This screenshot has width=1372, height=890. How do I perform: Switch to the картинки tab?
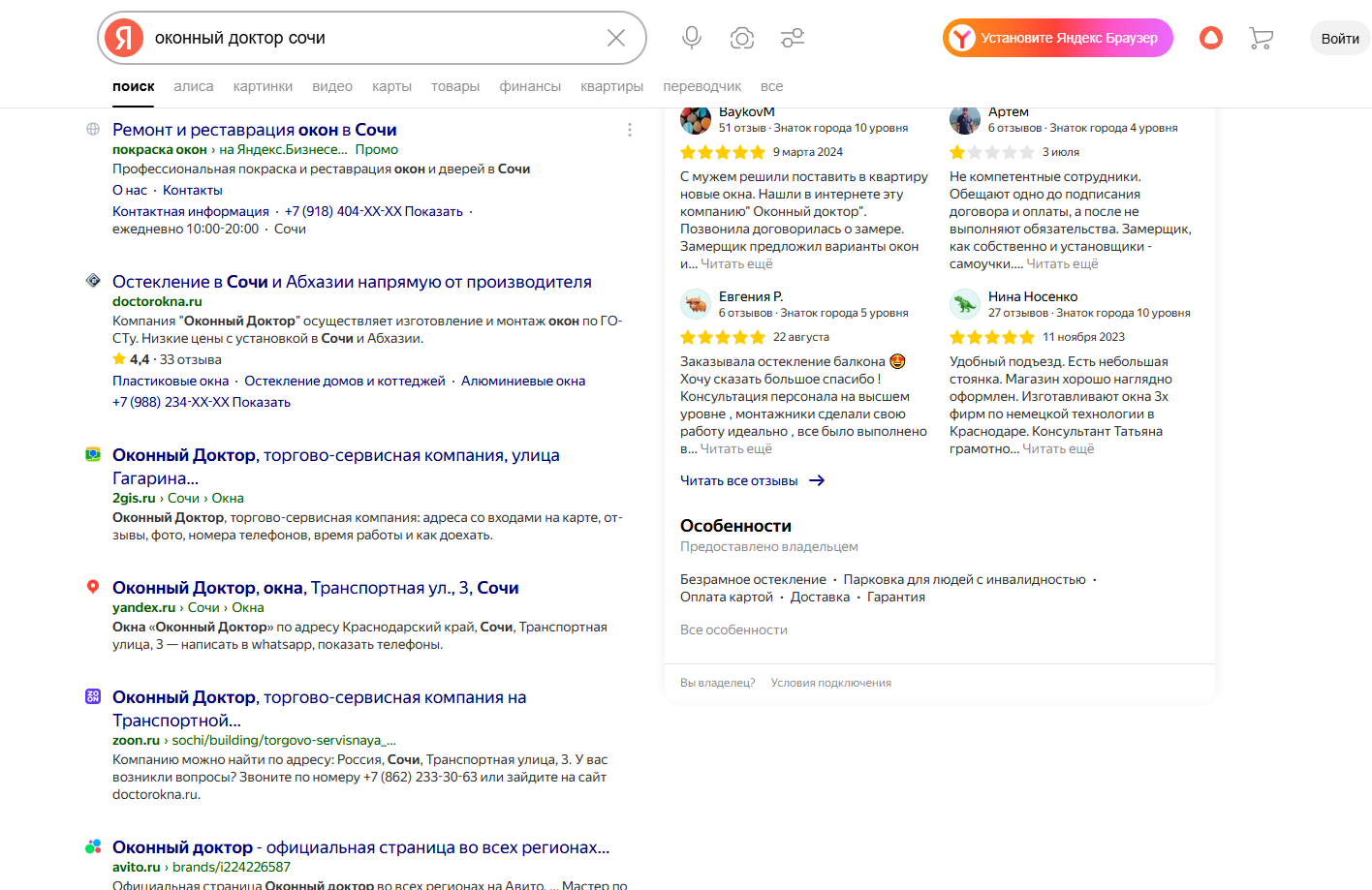263,86
